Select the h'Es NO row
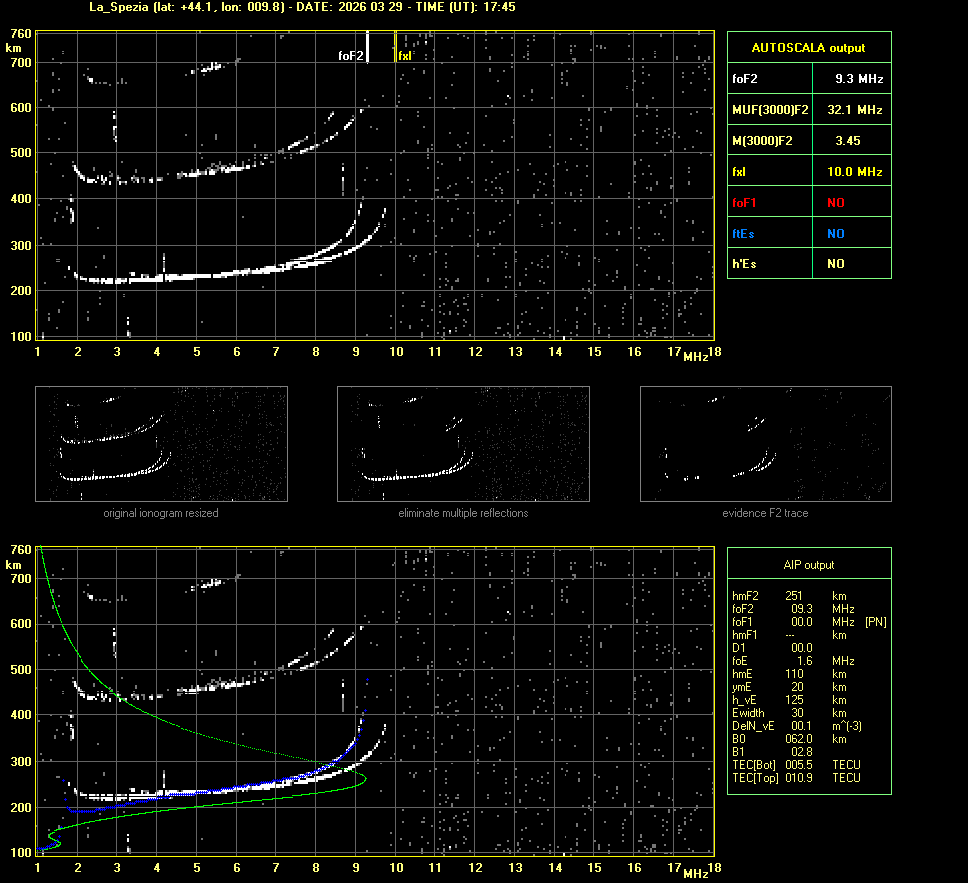 pyautogui.click(x=808, y=264)
